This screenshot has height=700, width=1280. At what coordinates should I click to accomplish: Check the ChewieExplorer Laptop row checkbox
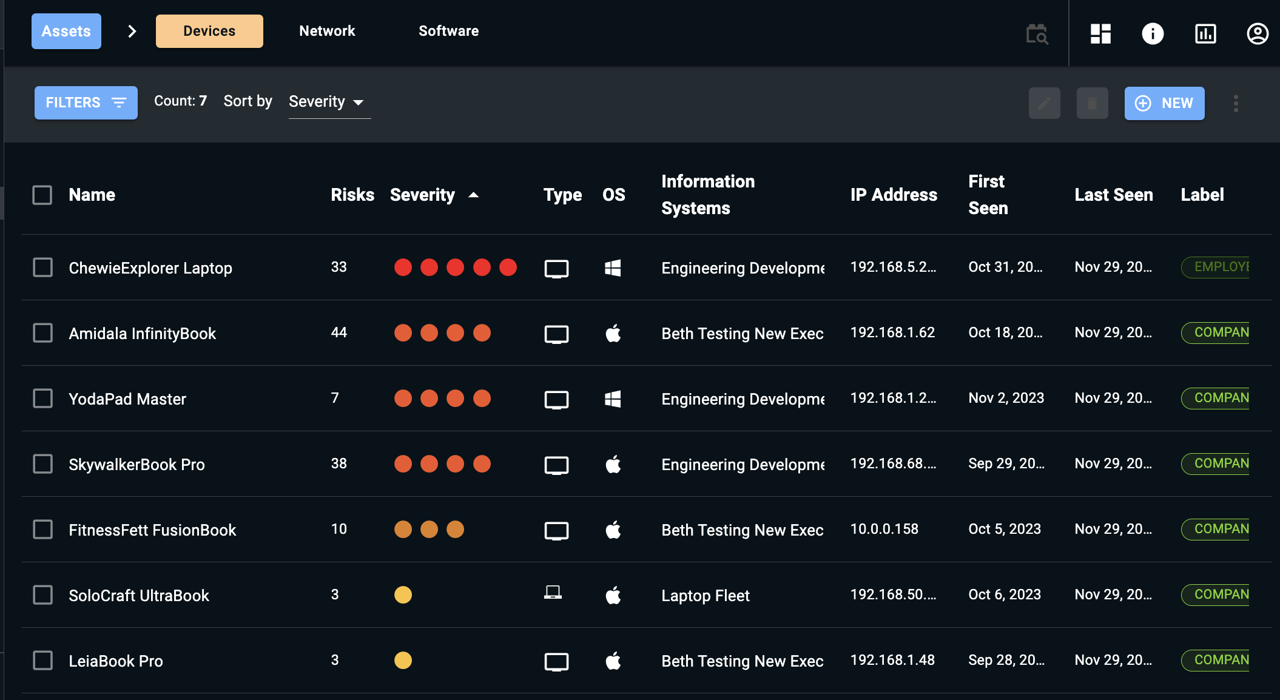pos(43,267)
